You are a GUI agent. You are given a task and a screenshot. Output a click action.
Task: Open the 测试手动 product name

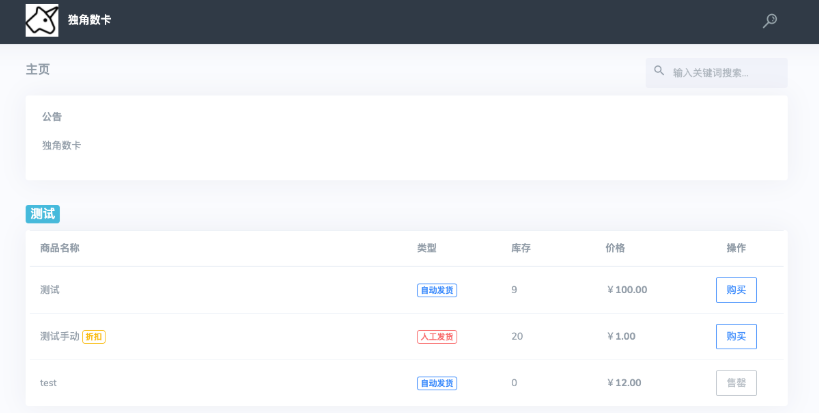coord(59,336)
